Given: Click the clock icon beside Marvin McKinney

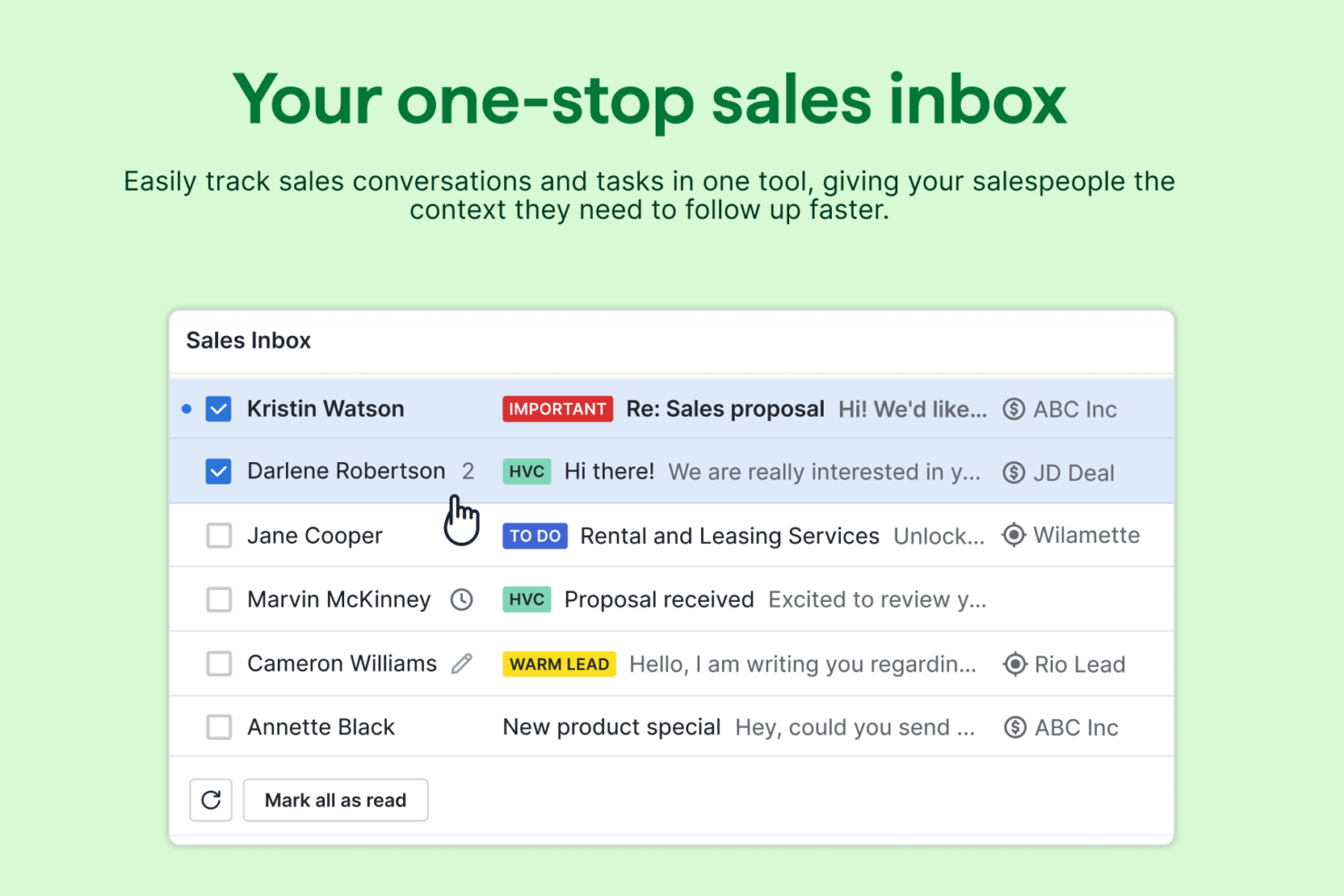Looking at the screenshot, I should pyautogui.click(x=461, y=599).
